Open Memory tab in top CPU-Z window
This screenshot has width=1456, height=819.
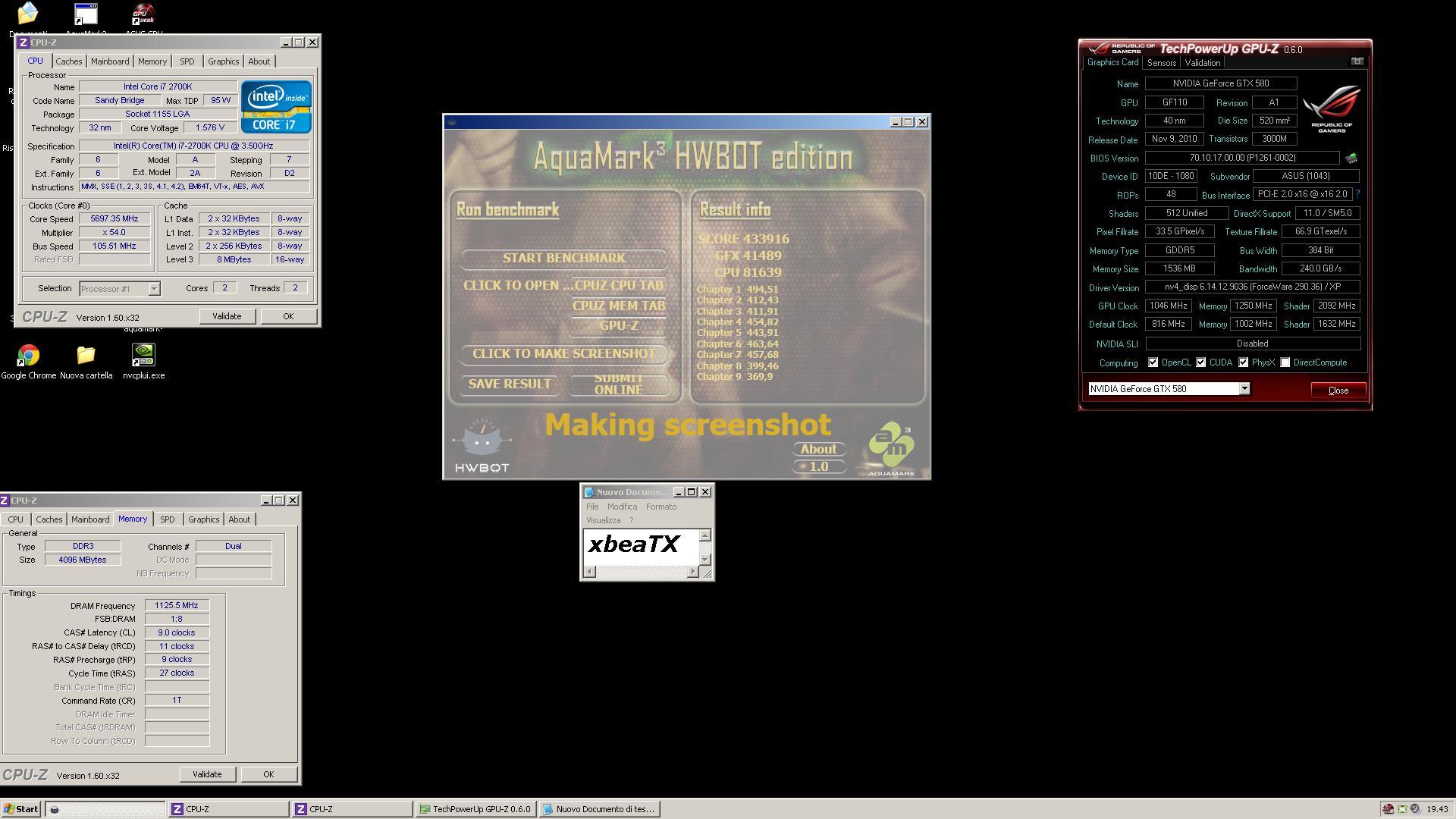click(x=152, y=61)
